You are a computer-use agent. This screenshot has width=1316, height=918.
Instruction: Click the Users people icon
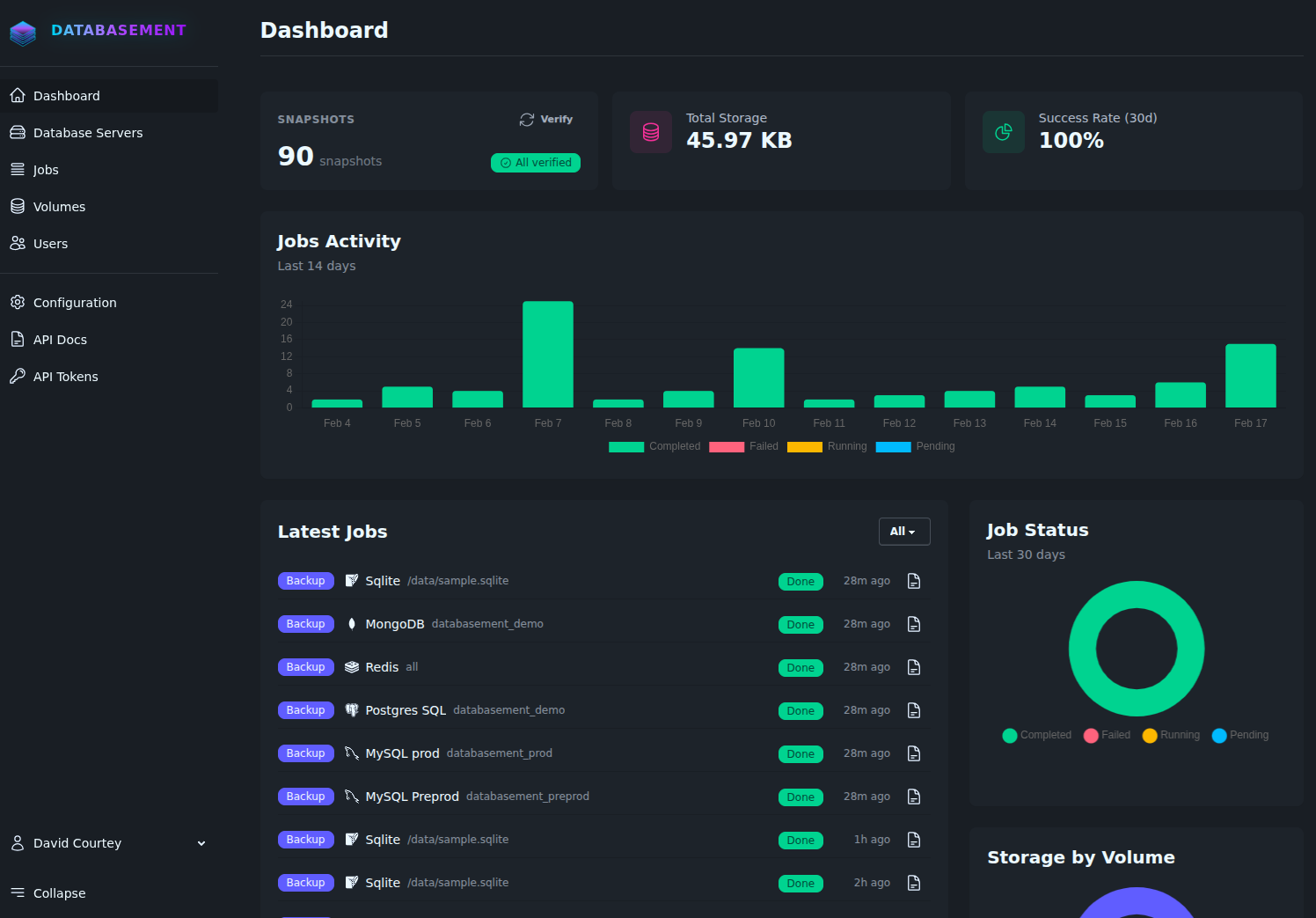[18, 243]
